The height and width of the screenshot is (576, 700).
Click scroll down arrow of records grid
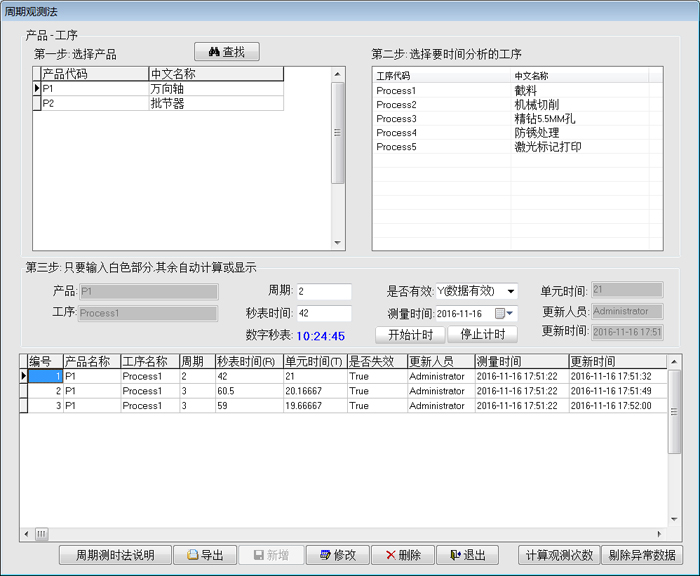(x=674, y=519)
